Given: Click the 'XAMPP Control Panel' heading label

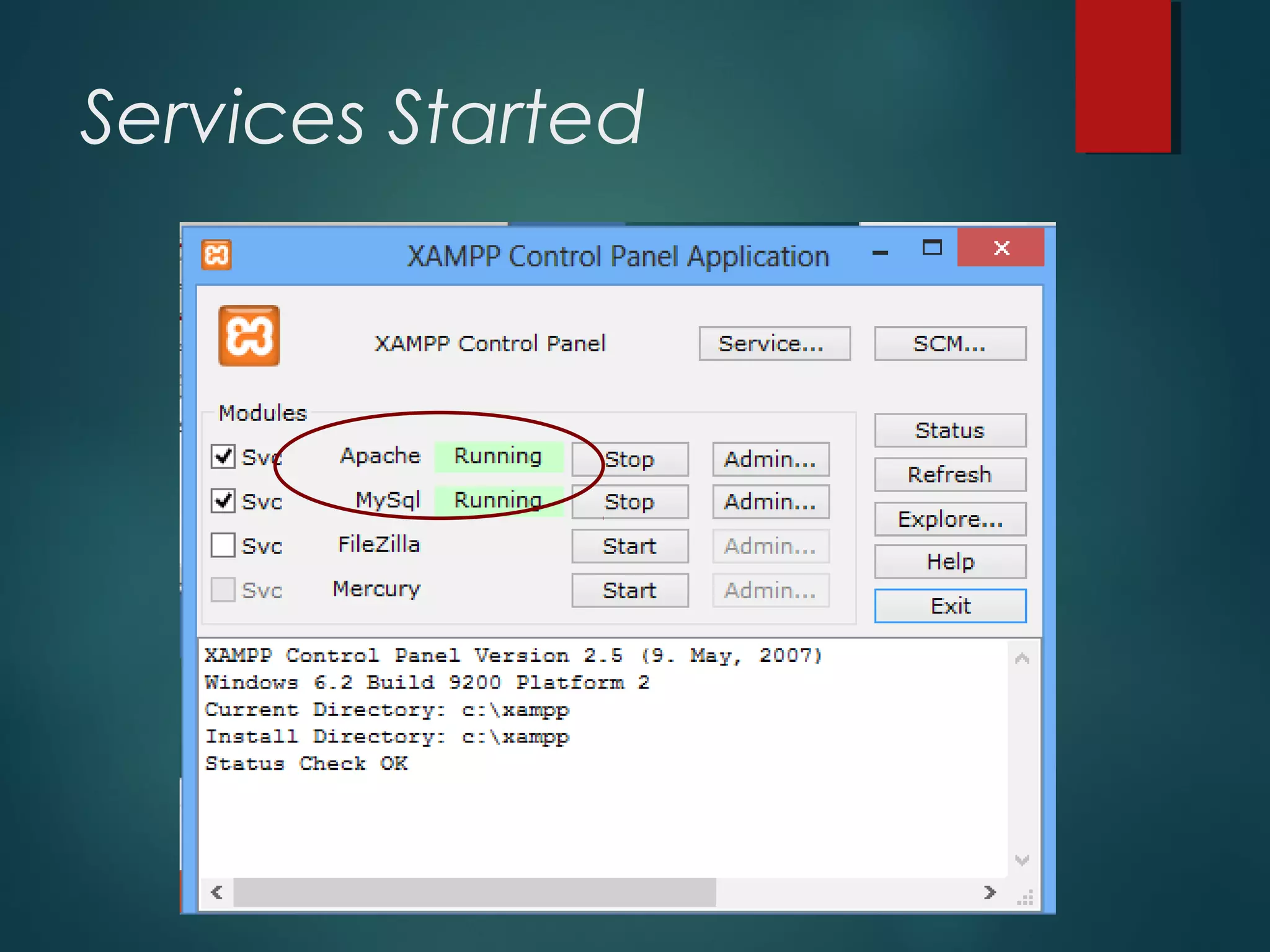Looking at the screenshot, I should (490, 343).
